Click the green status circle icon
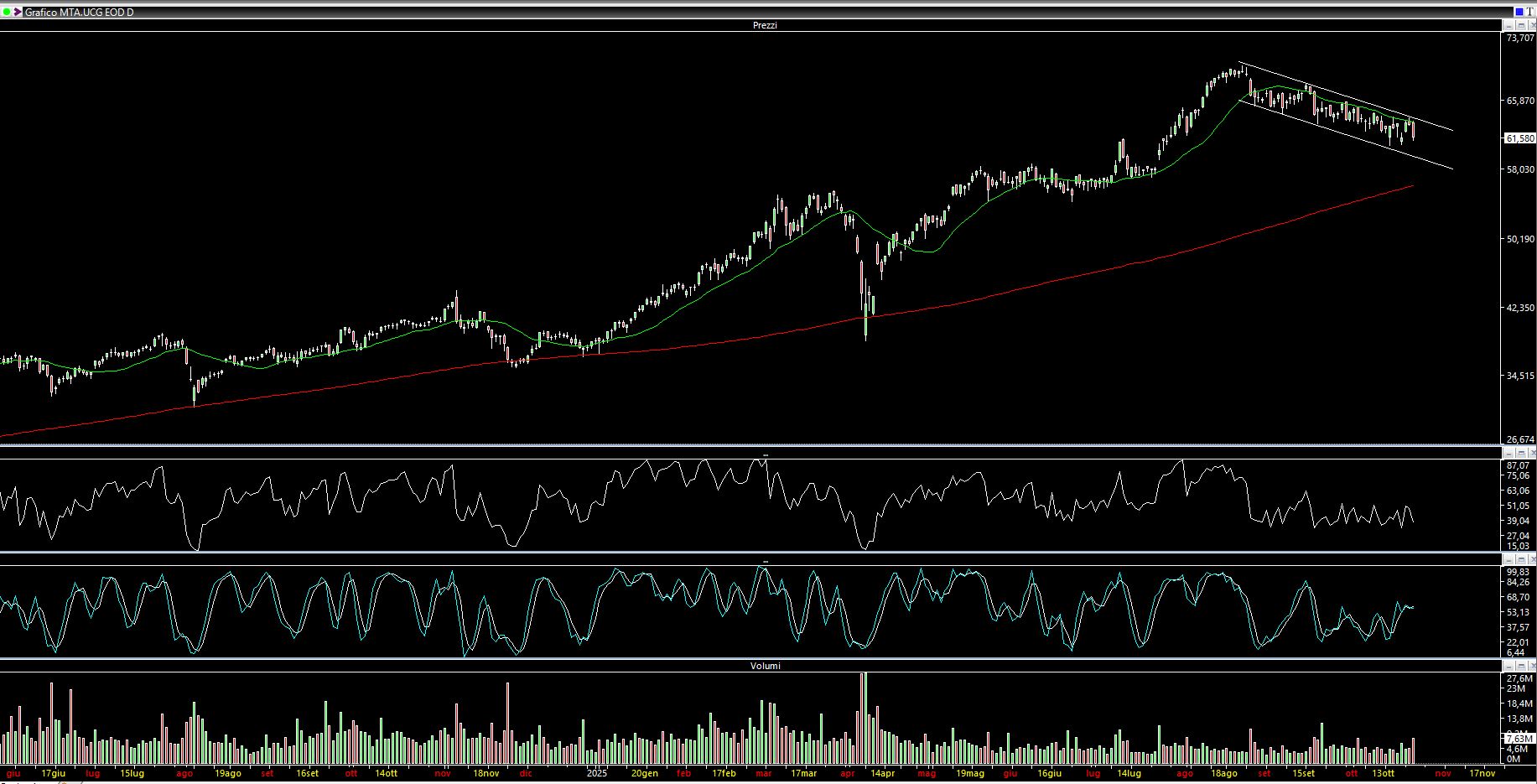The image size is (1537, 784). (7, 12)
